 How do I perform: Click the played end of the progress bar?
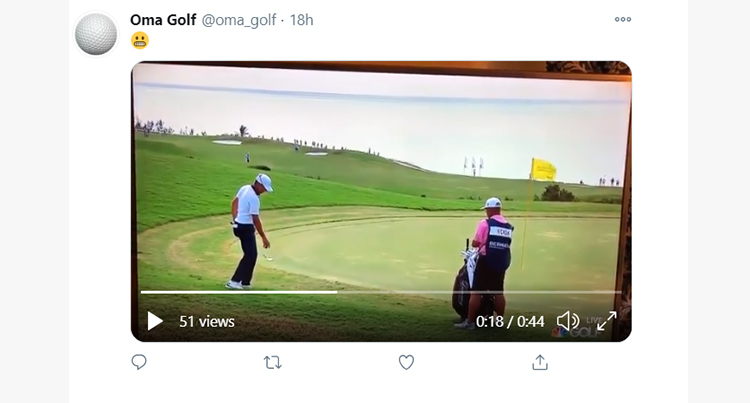337,292
